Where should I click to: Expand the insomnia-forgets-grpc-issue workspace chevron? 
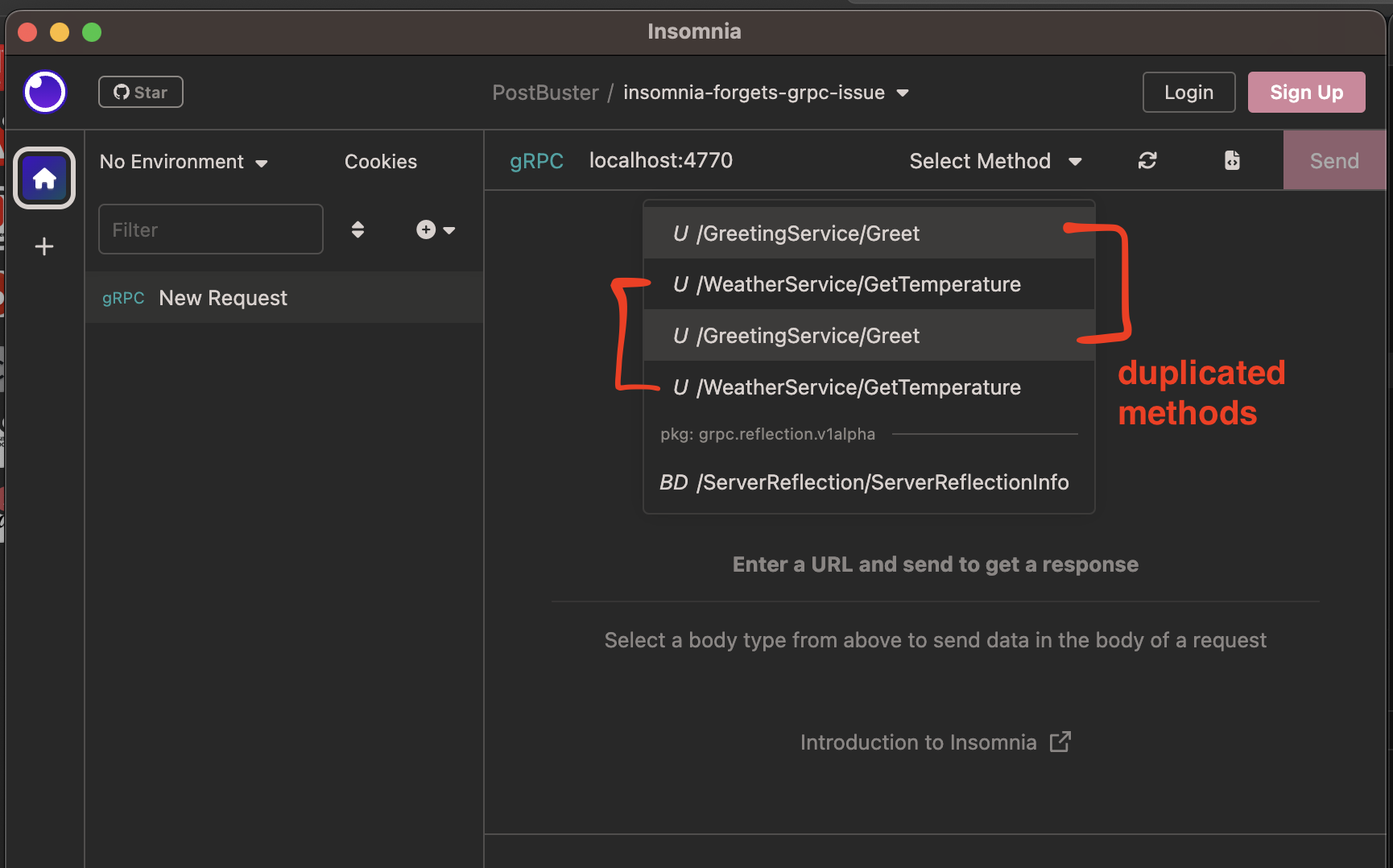point(903,93)
